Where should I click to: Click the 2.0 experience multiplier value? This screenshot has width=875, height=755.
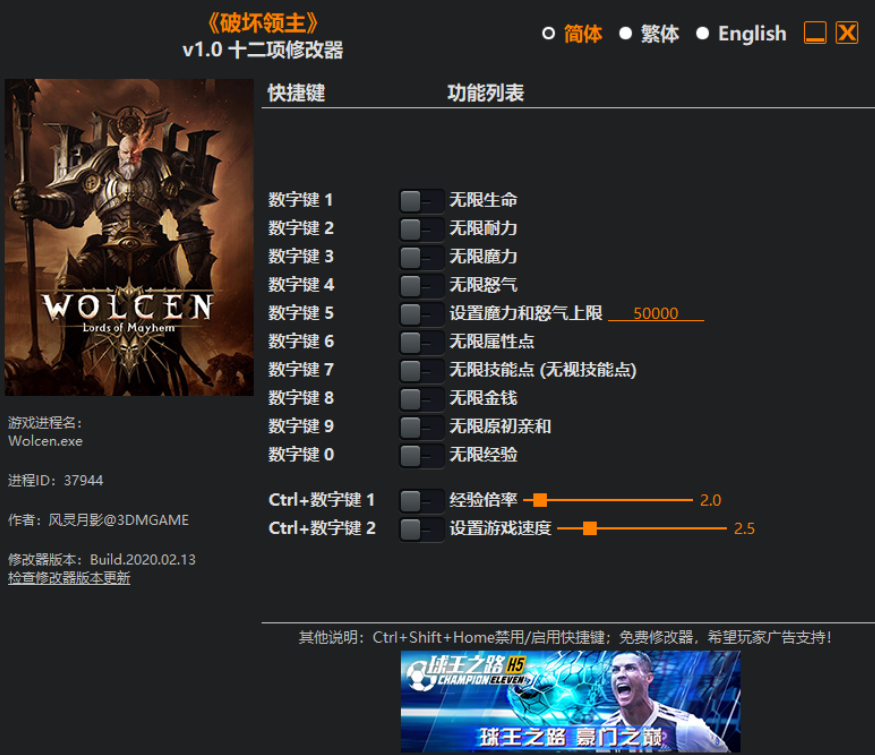[x=710, y=500]
